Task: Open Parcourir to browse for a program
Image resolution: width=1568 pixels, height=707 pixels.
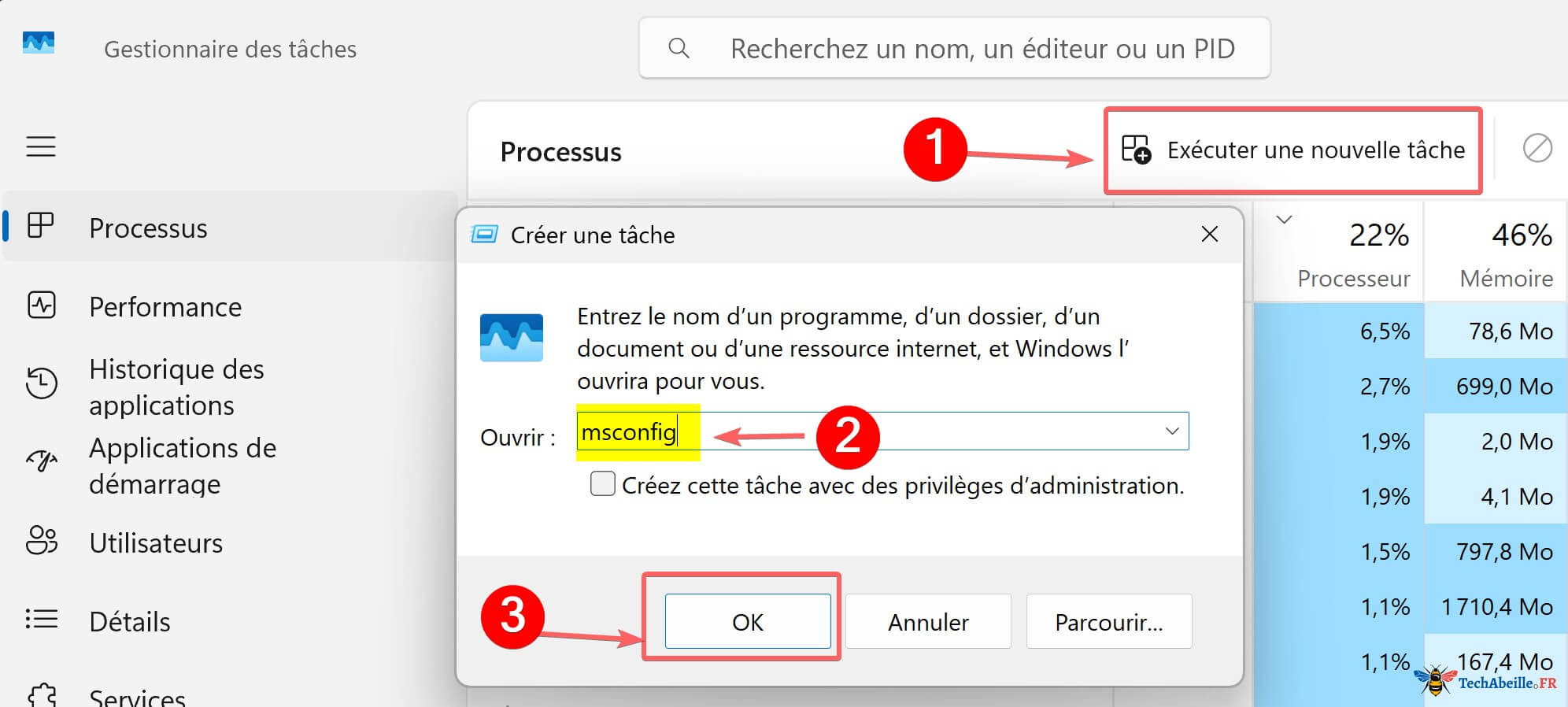Action: point(1108,621)
